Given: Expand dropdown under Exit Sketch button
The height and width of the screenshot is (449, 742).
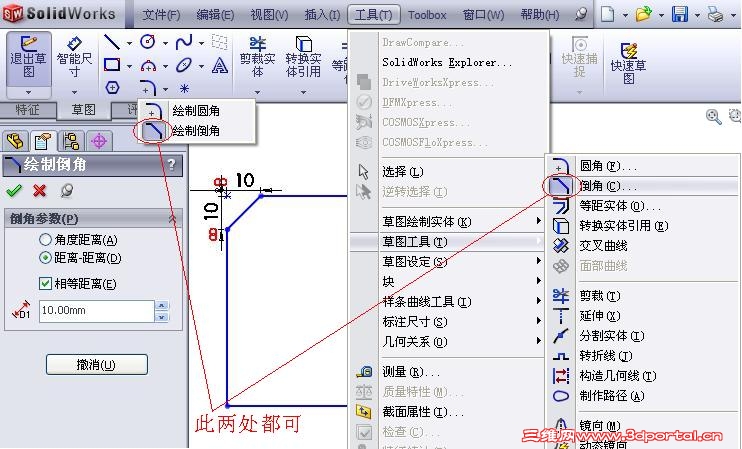Looking at the screenshot, I should pos(29,92).
